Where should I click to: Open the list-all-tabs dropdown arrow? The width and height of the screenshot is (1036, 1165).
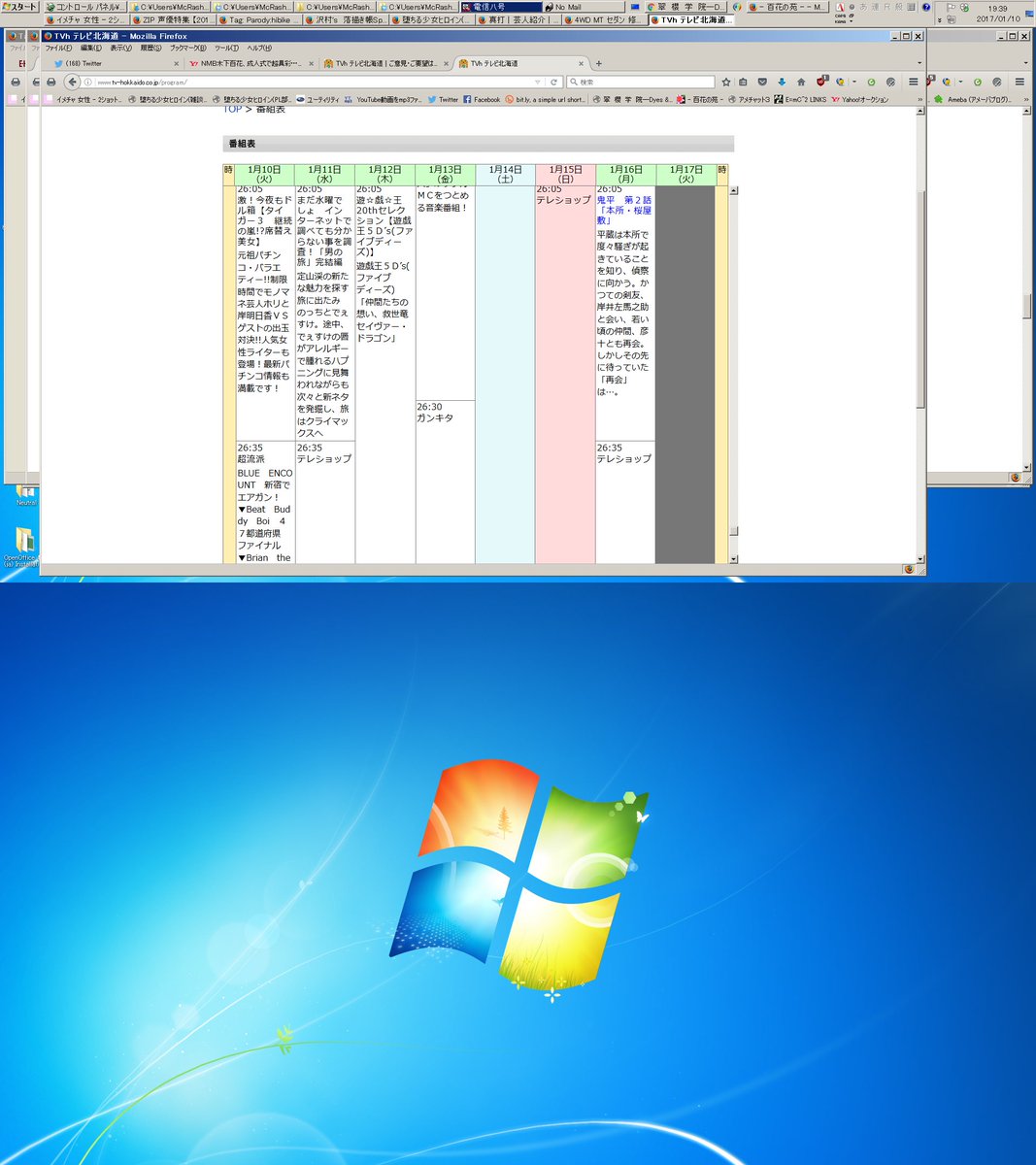point(919,63)
